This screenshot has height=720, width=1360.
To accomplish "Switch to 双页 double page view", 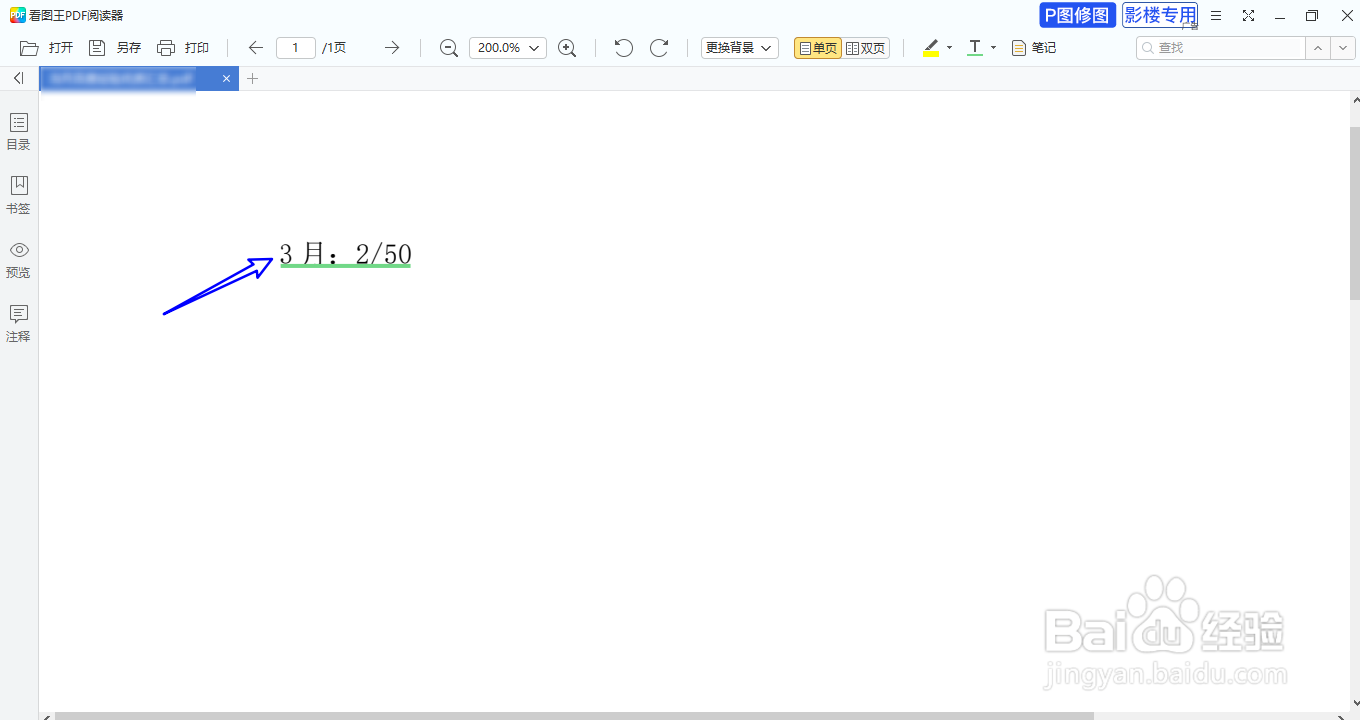I will [x=866, y=48].
